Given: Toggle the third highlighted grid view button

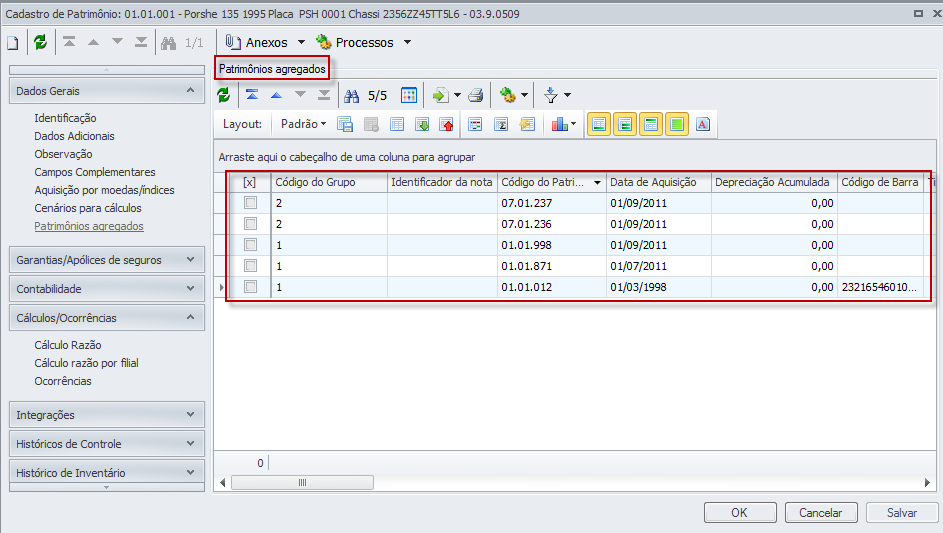Looking at the screenshot, I should (x=651, y=125).
